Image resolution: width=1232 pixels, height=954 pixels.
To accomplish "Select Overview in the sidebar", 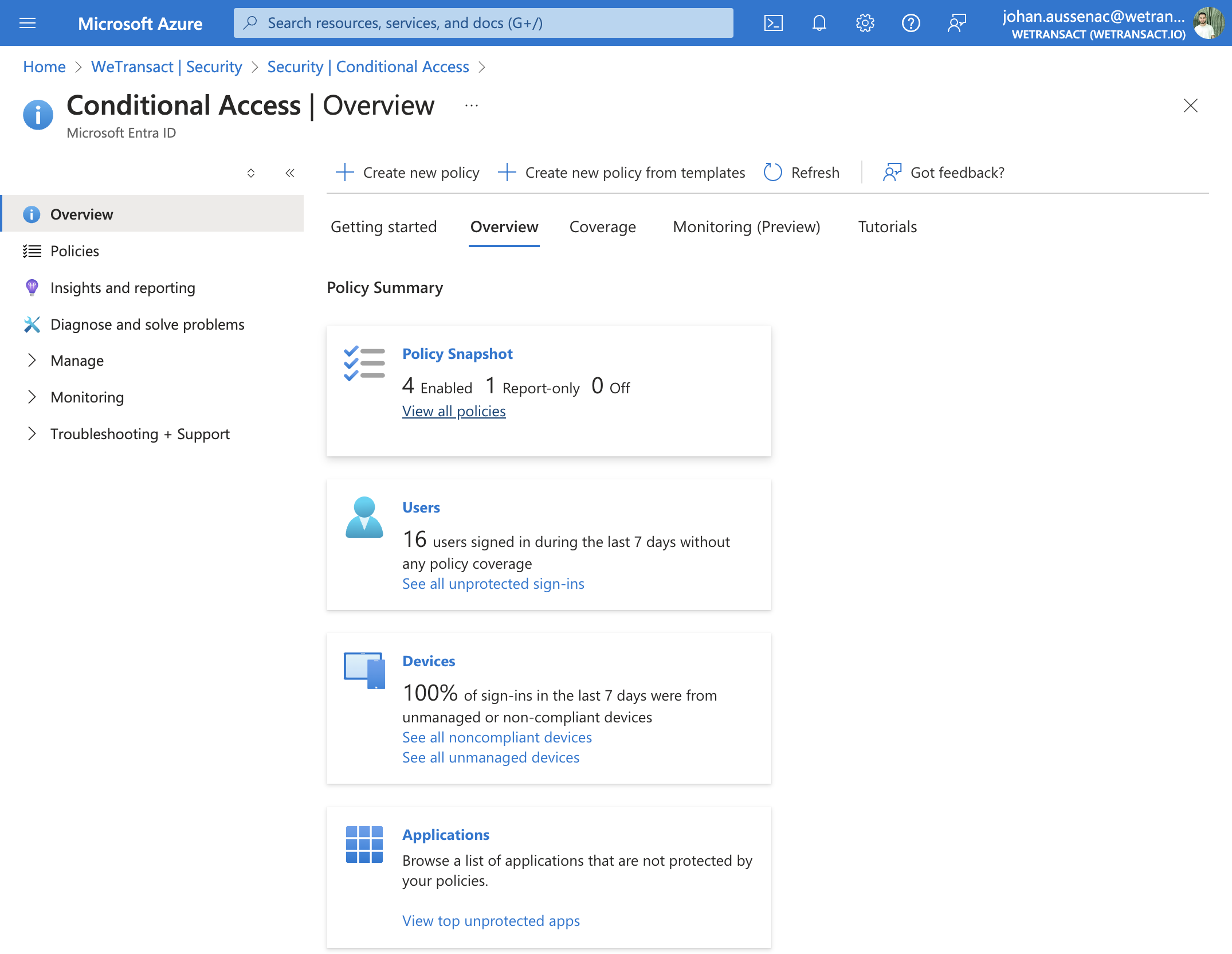I will [152, 214].
